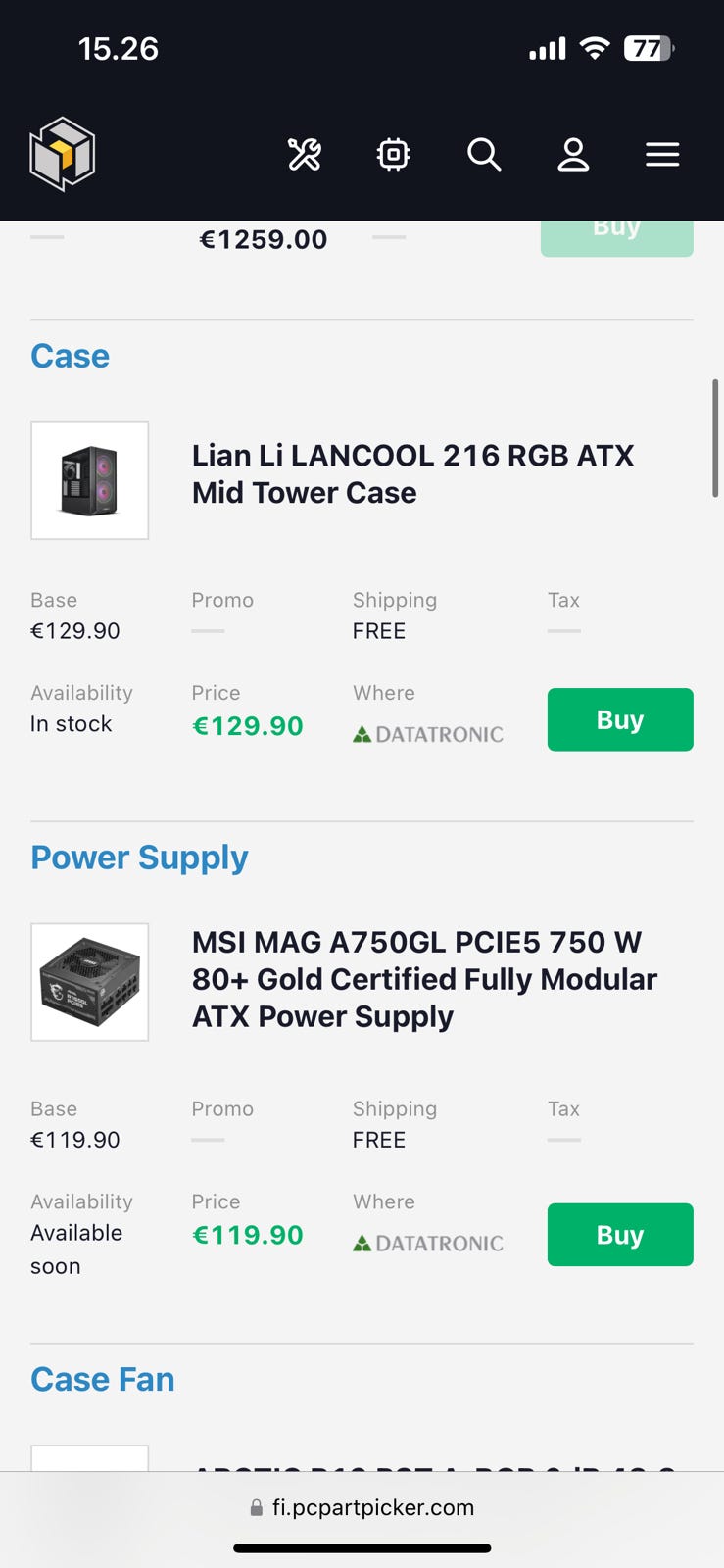Image resolution: width=724 pixels, height=1568 pixels.
Task: Open the Power Supply category link
Action: pos(139,857)
